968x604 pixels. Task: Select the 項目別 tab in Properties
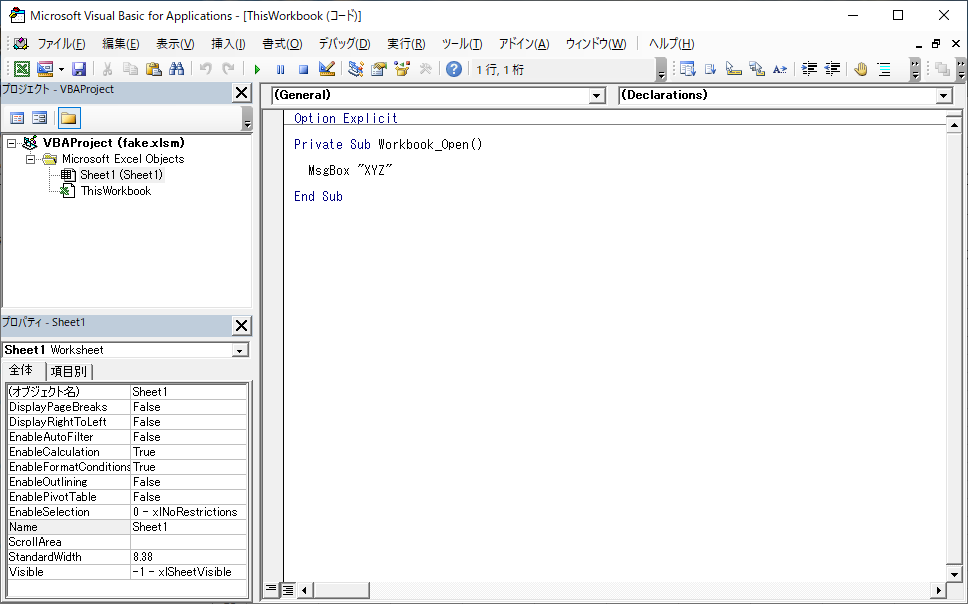68,371
